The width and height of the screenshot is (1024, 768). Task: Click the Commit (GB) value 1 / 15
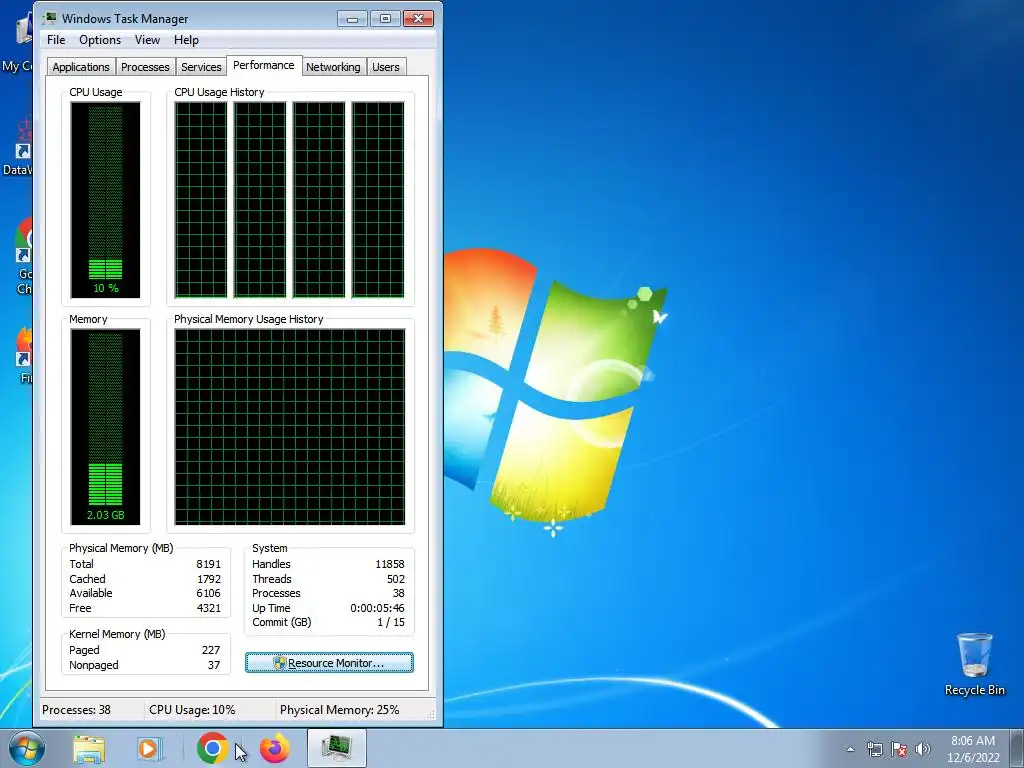pos(391,623)
